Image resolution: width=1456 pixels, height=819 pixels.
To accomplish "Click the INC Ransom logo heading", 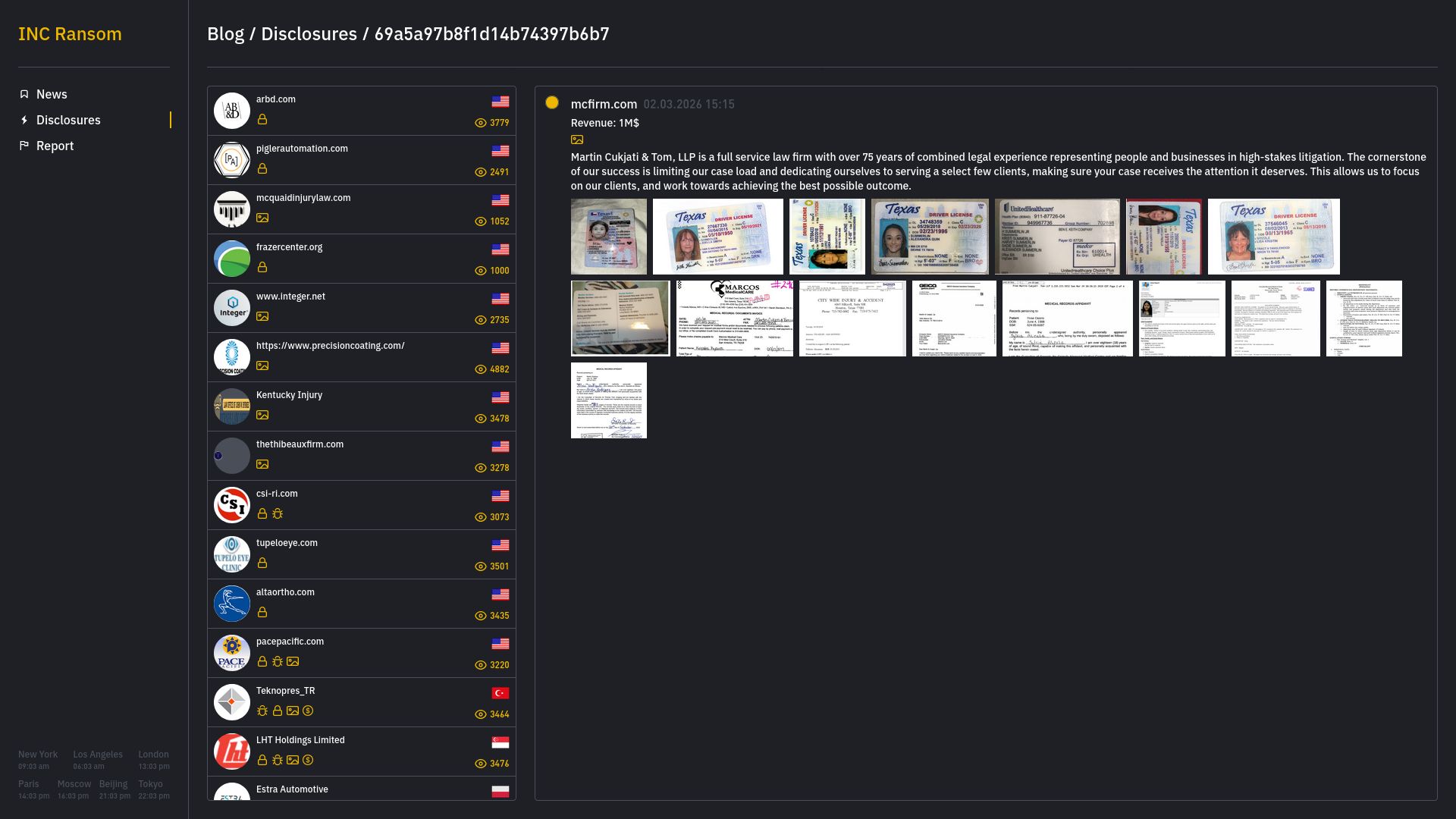I will 70,33.
